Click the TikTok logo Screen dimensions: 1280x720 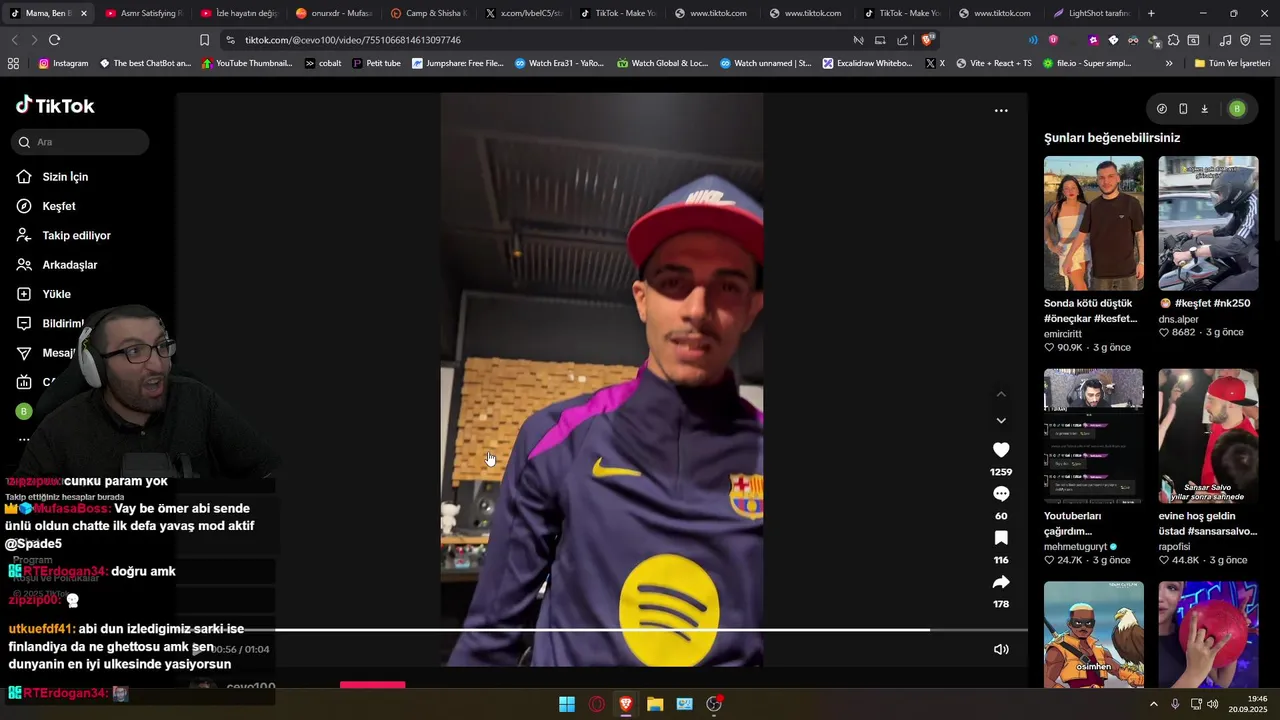(x=55, y=106)
